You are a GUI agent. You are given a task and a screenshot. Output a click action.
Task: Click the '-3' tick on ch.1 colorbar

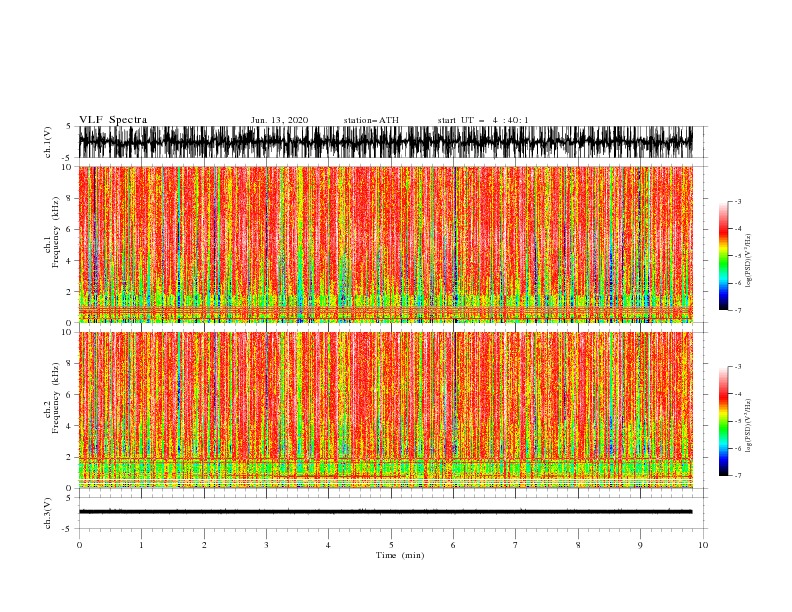(738, 201)
